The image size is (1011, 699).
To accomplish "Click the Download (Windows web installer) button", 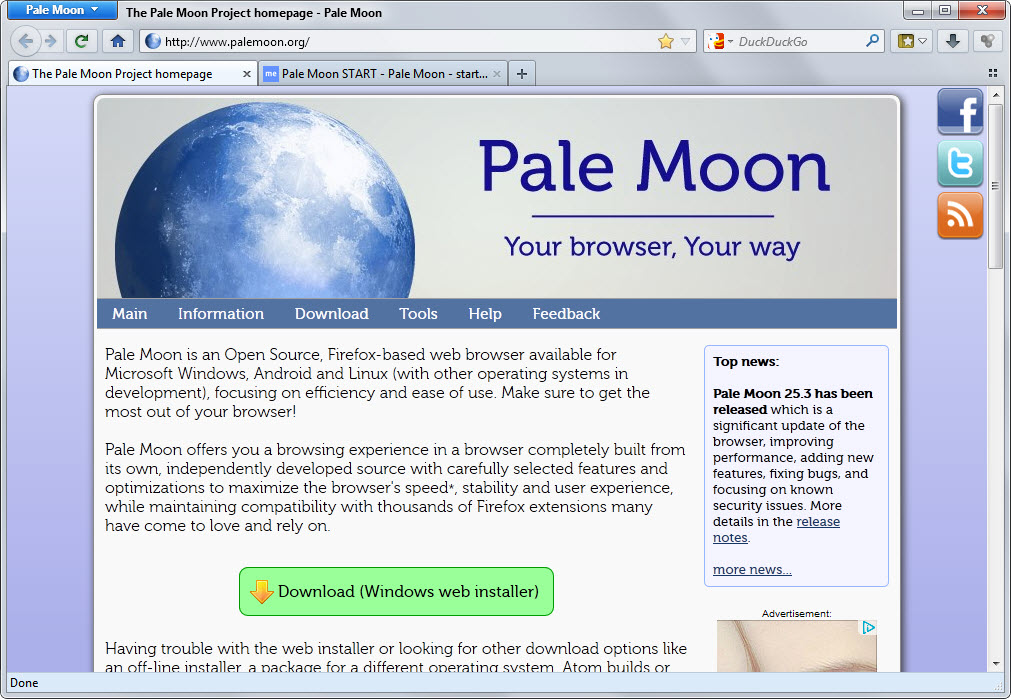I will click(x=396, y=591).
